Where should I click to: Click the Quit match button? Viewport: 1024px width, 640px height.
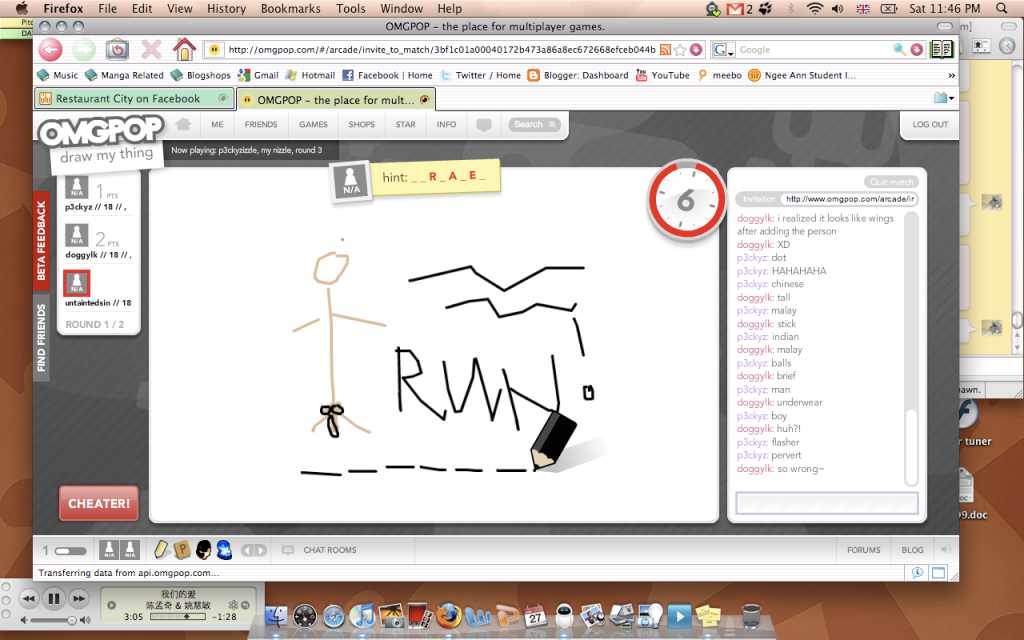(x=890, y=182)
